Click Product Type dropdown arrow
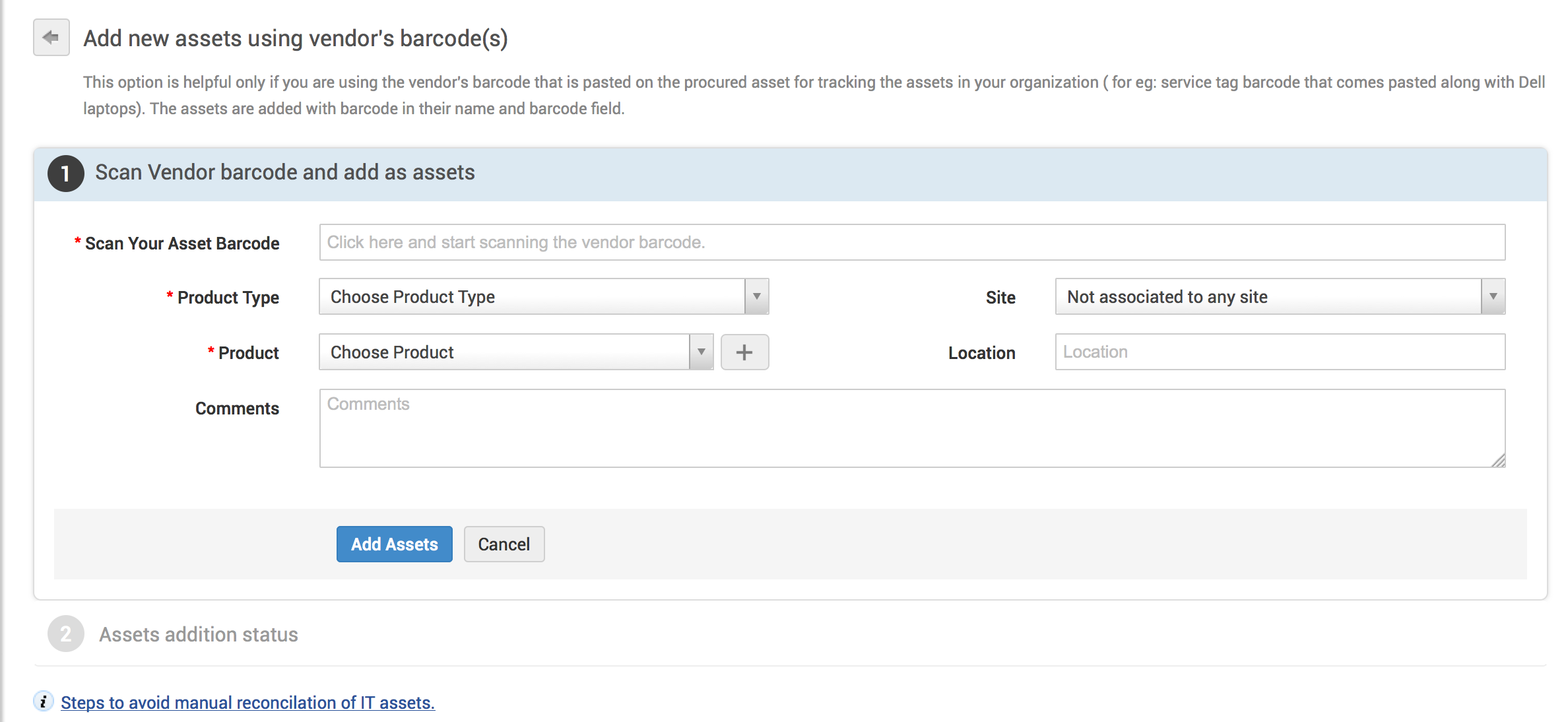The width and height of the screenshot is (1568, 722). tap(757, 297)
